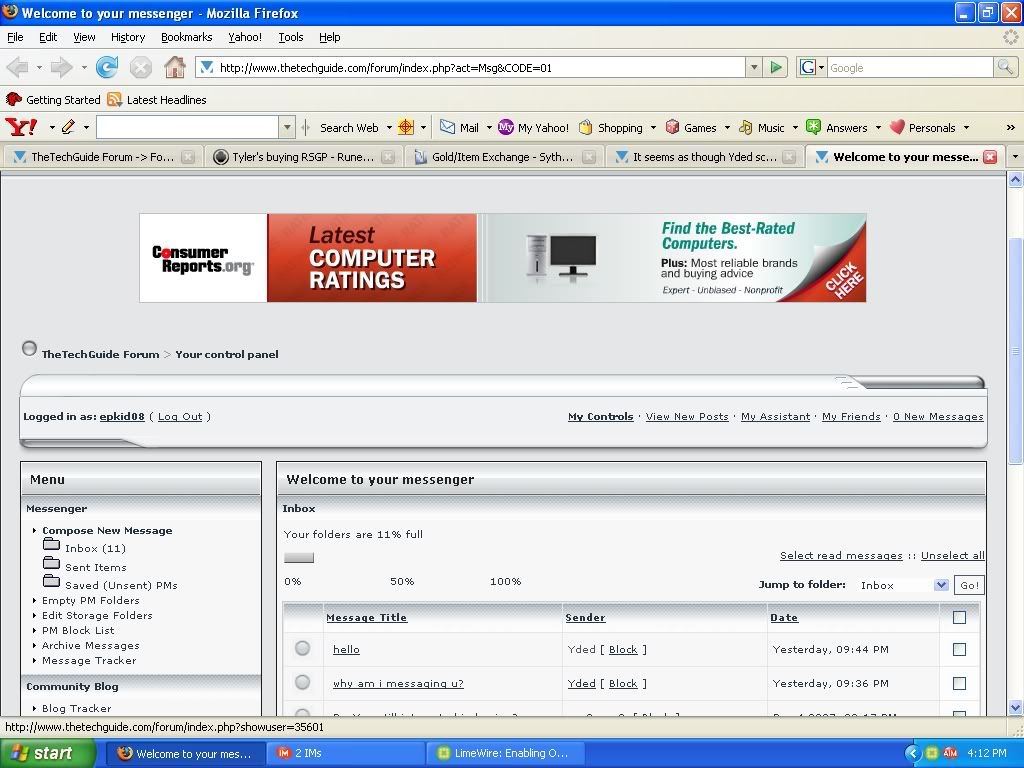Tick the select-all checkbox in header
The width and height of the screenshot is (1024, 768).
[x=959, y=618]
